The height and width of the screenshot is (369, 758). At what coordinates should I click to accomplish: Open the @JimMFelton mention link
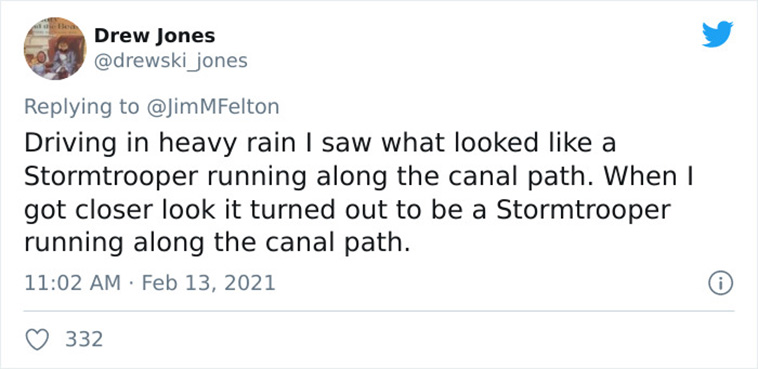212,107
